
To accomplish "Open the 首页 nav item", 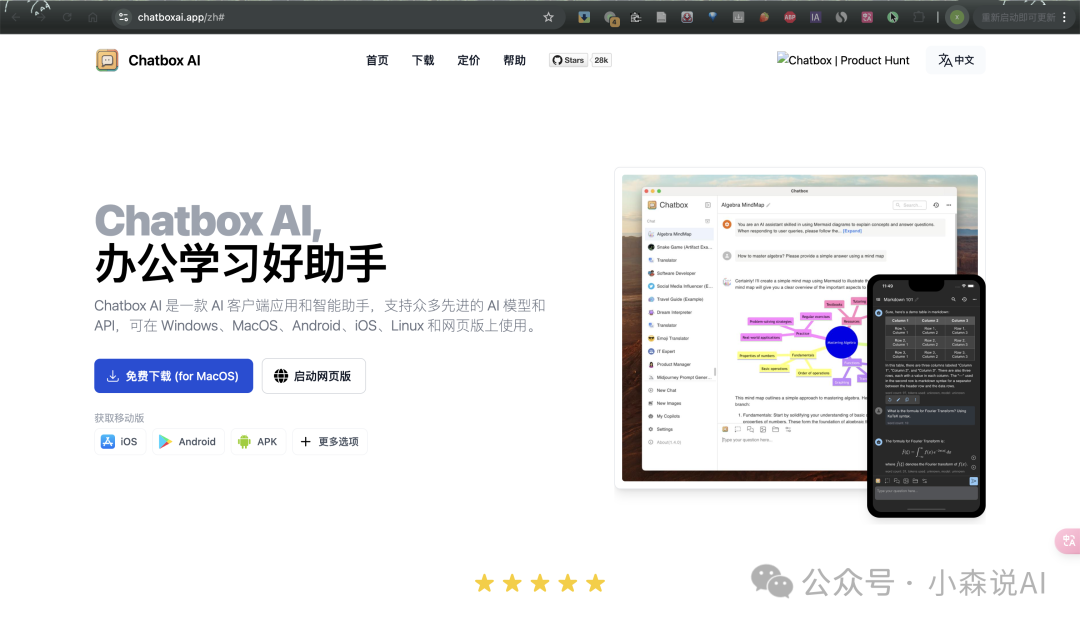I will [377, 61].
